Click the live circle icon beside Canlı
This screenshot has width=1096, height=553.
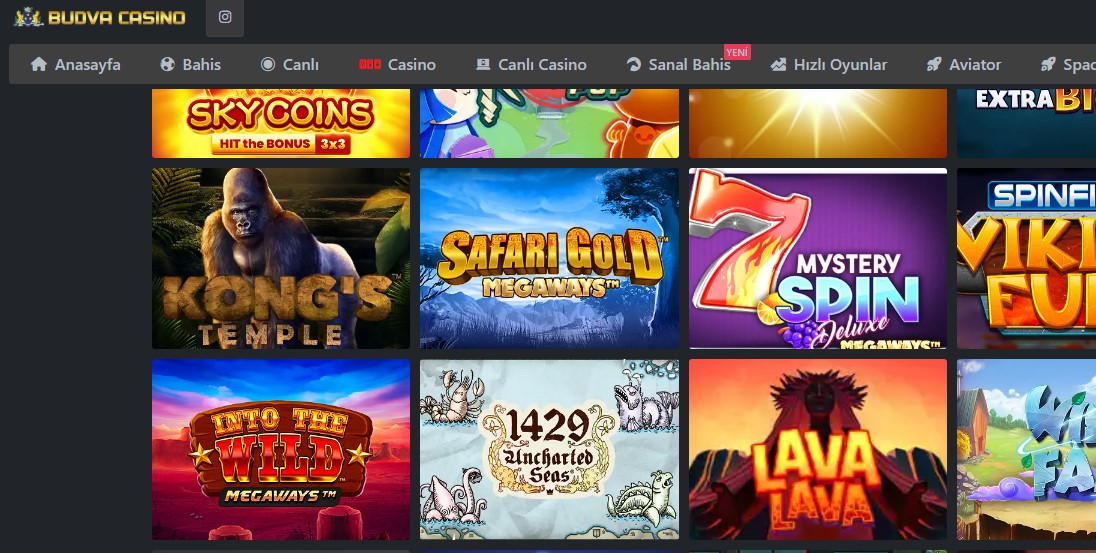[268, 64]
